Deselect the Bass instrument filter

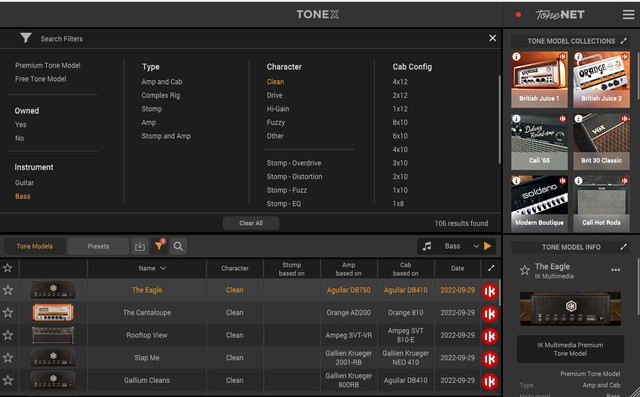click(x=22, y=196)
